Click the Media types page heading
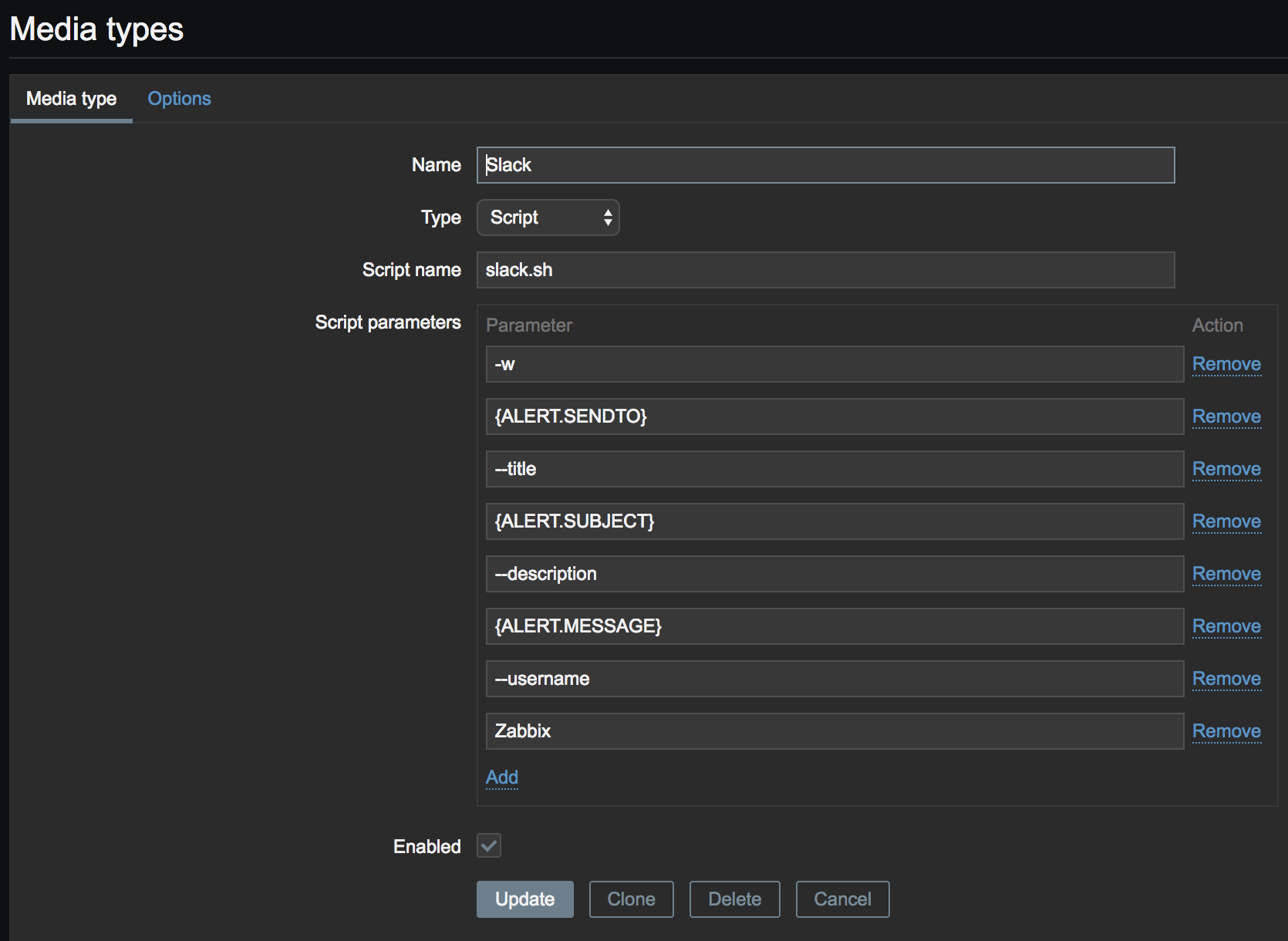This screenshot has height=941, width=1288. [96, 29]
